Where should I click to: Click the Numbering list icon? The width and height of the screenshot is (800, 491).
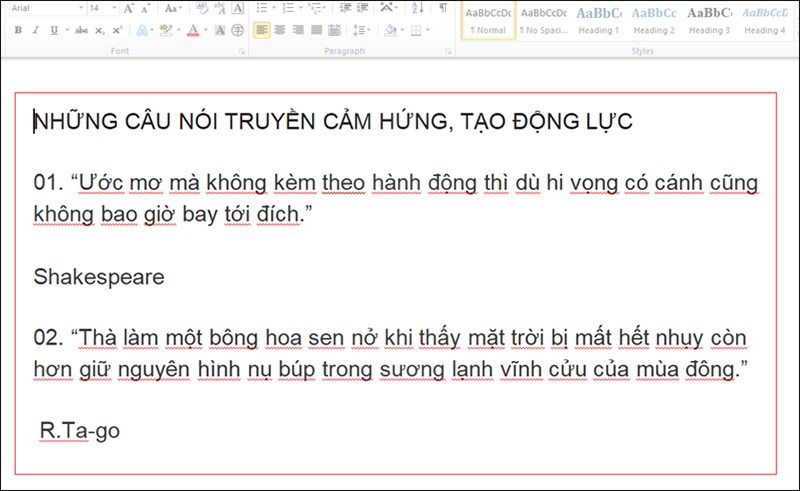pos(288,8)
